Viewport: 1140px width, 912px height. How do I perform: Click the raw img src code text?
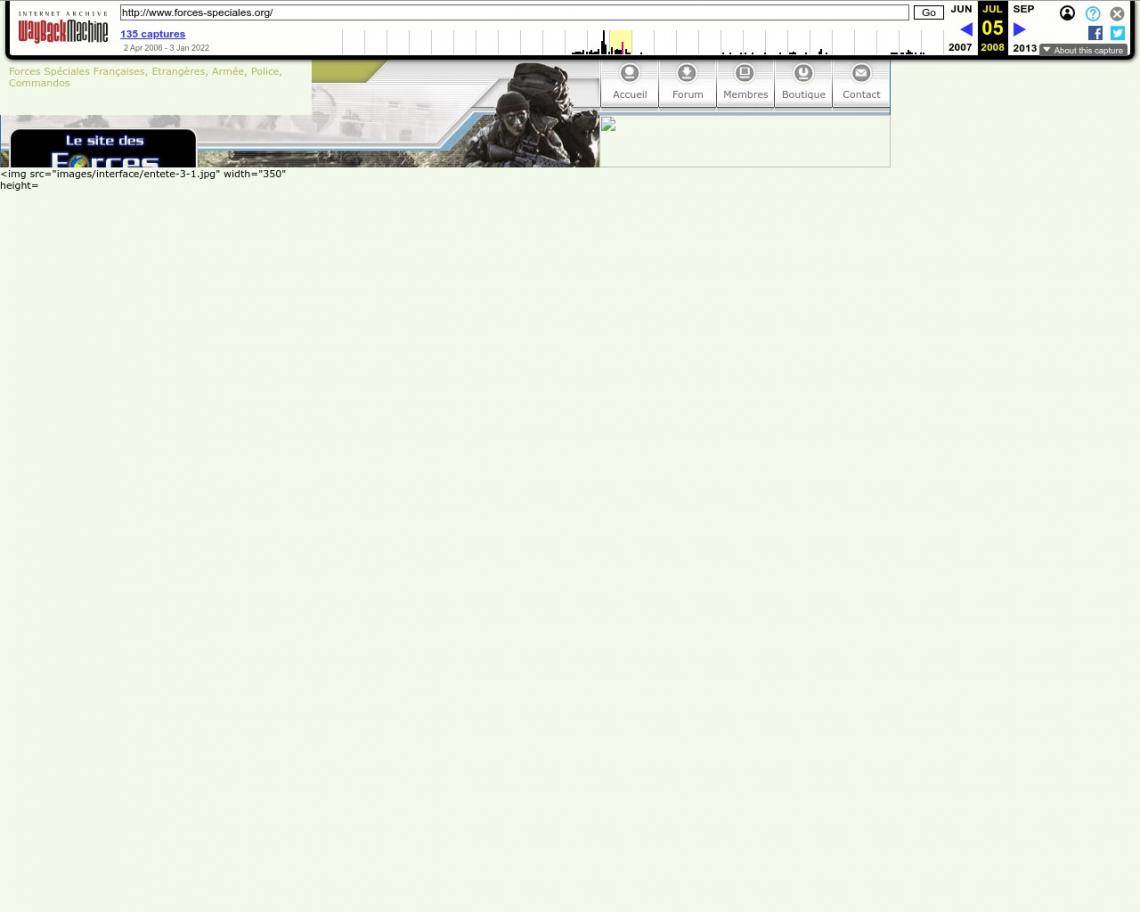point(143,180)
